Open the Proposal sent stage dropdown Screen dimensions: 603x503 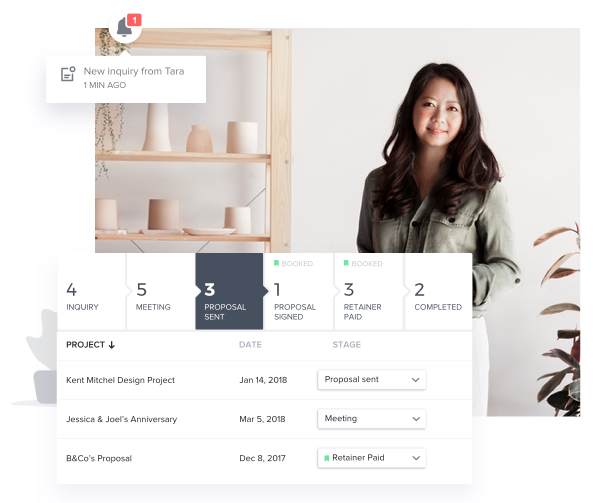(x=371, y=380)
